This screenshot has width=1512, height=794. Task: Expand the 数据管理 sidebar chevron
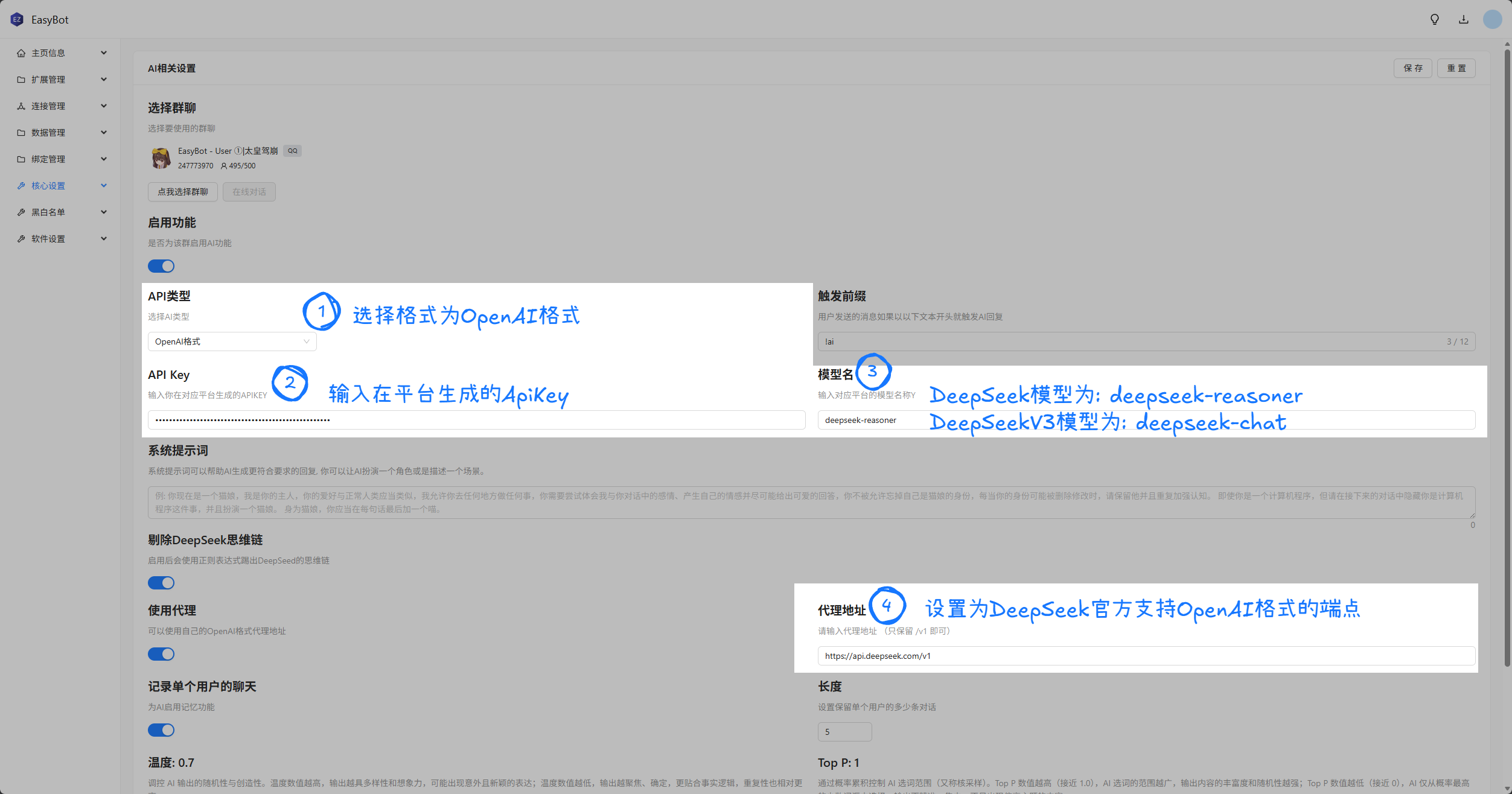pyautogui.click(x=104, y=133)
